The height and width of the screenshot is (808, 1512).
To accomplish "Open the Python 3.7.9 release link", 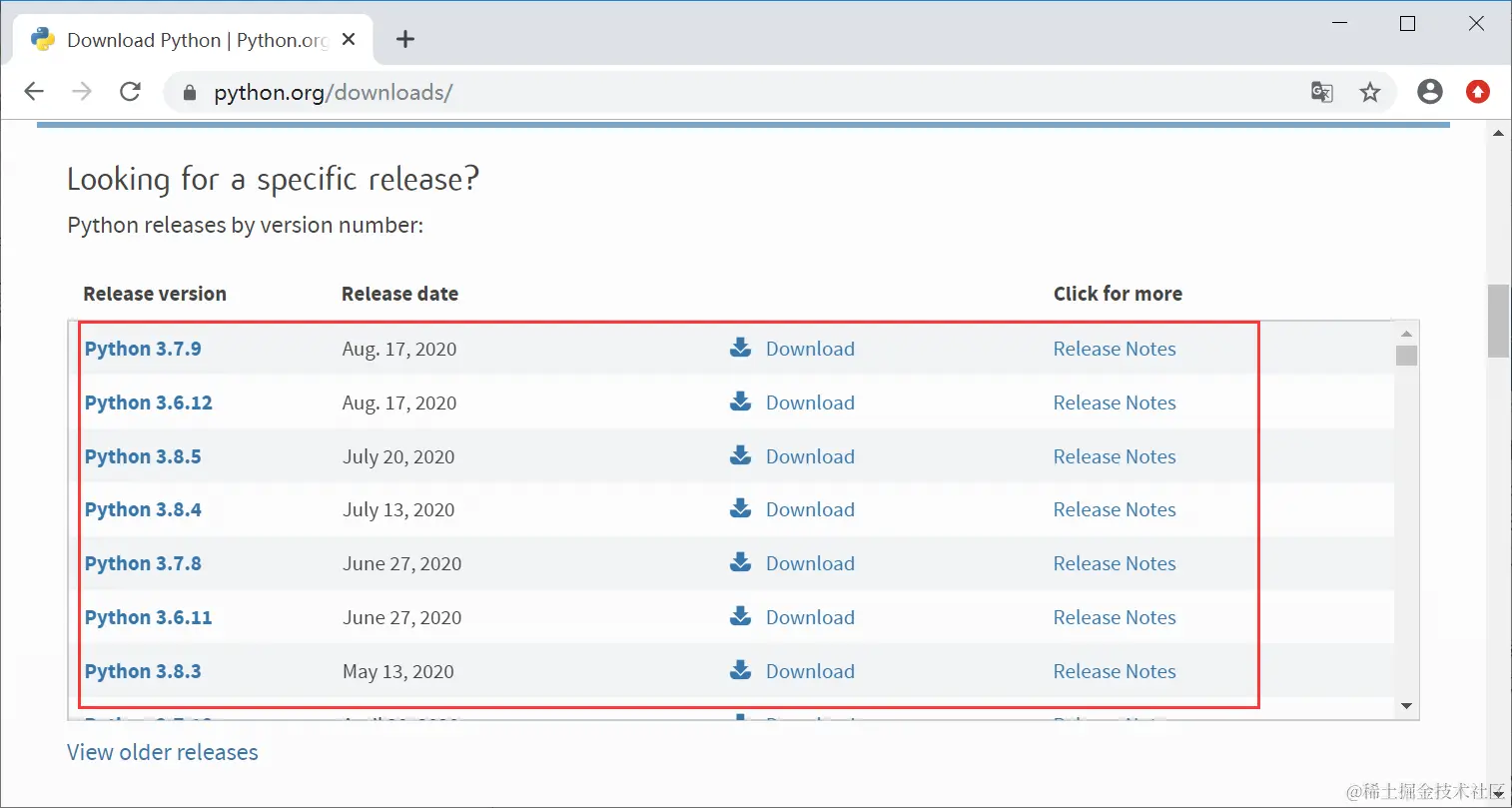I will pos(143,349).
